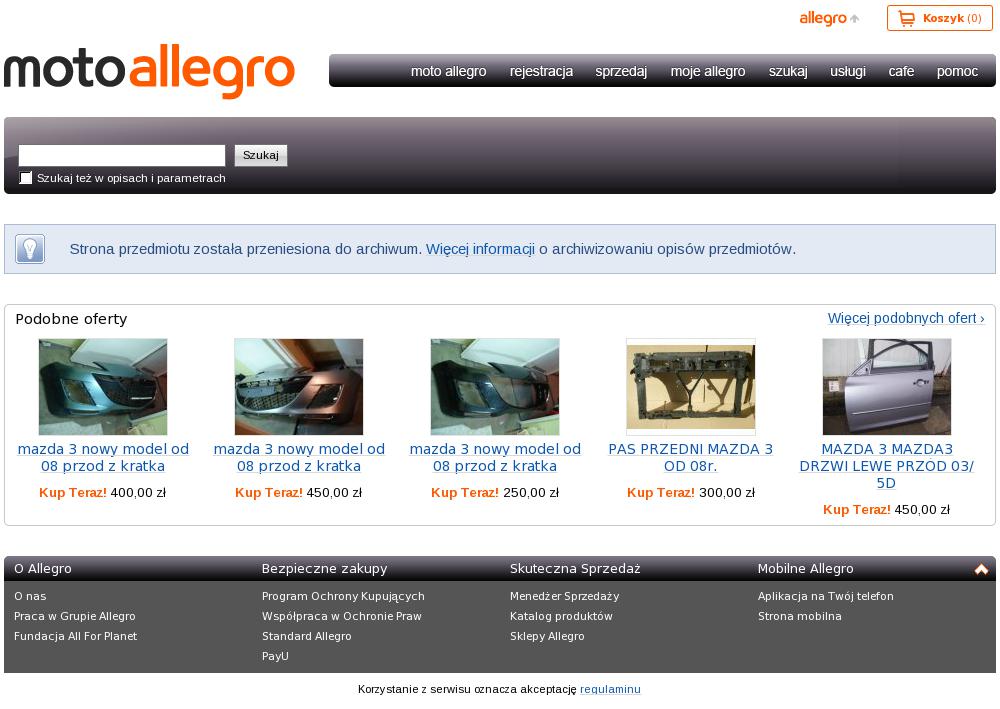1000x709 pixels.
Task: Click the 'Skuteczna Sprzedaż' footer heading
Action: 575,569
